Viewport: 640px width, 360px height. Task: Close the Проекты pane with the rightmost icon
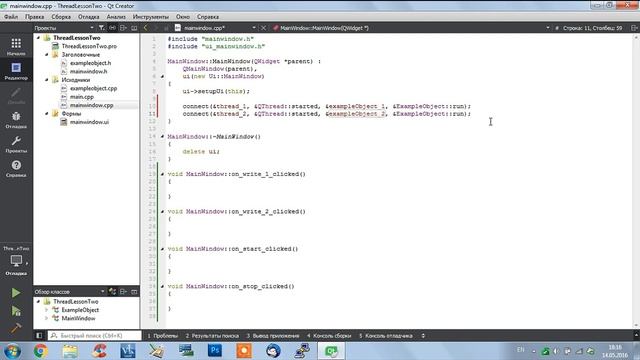[x=134, y=28]
